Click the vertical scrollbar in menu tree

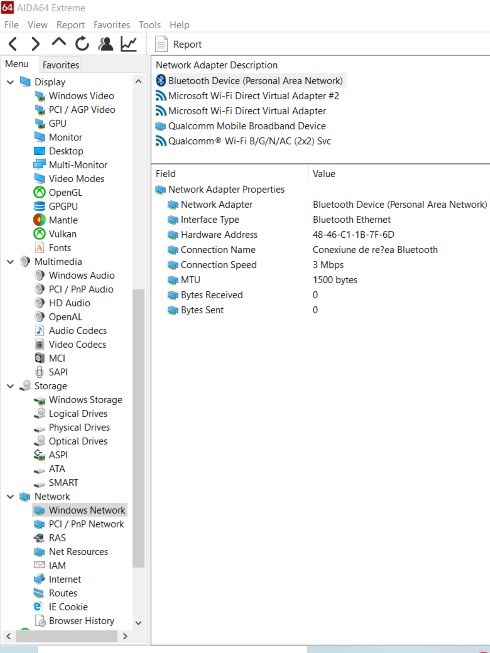tap(138, 428)
